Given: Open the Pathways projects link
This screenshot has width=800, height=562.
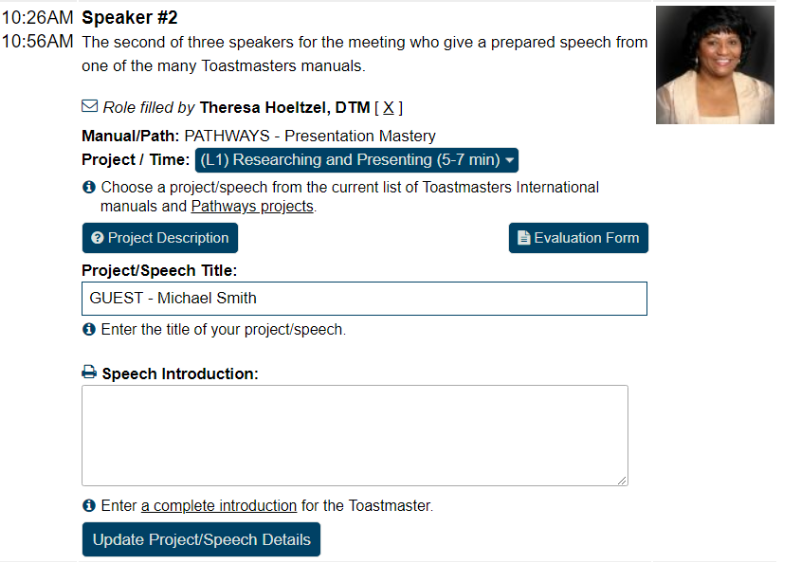Looking at the screenshot, I should pos(252,206).
